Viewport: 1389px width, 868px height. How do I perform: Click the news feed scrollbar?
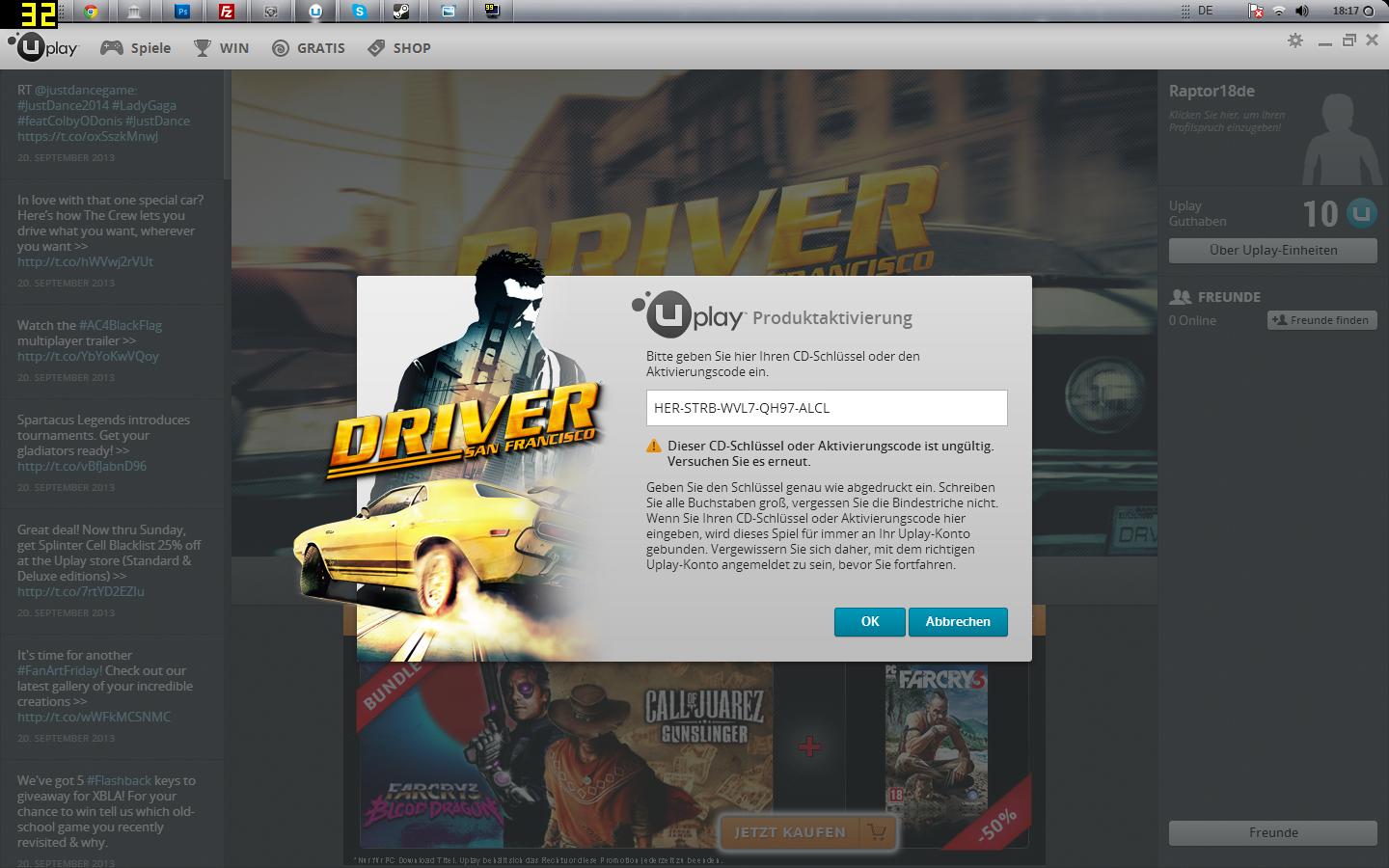coord(227,125)
